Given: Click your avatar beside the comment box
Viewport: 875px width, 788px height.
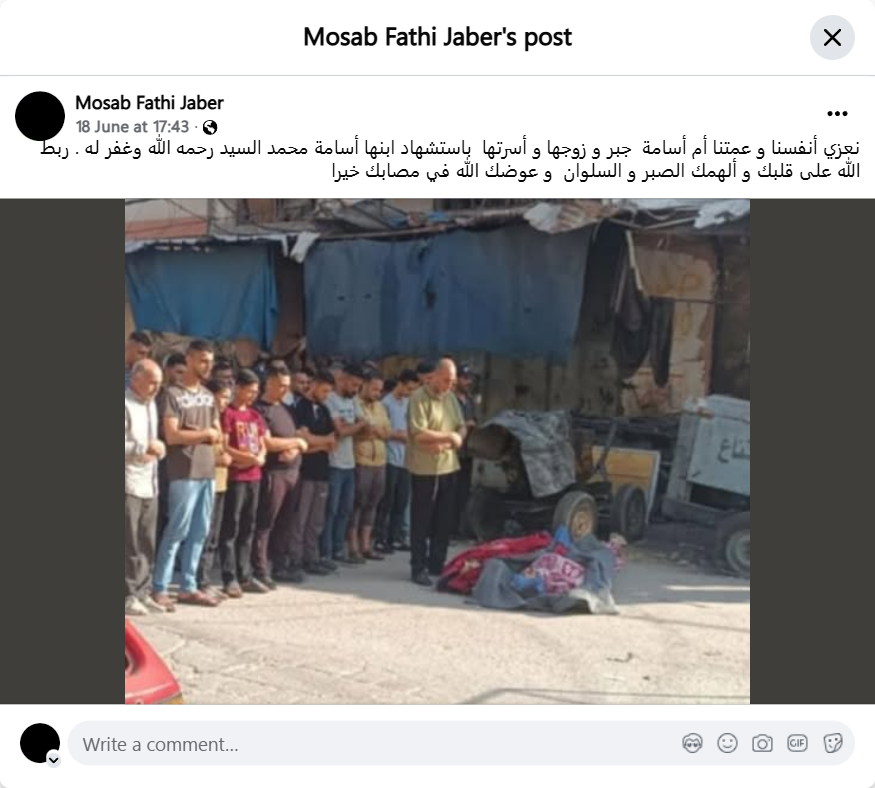Looking at the screenshot, I should (x=40, y=743).
